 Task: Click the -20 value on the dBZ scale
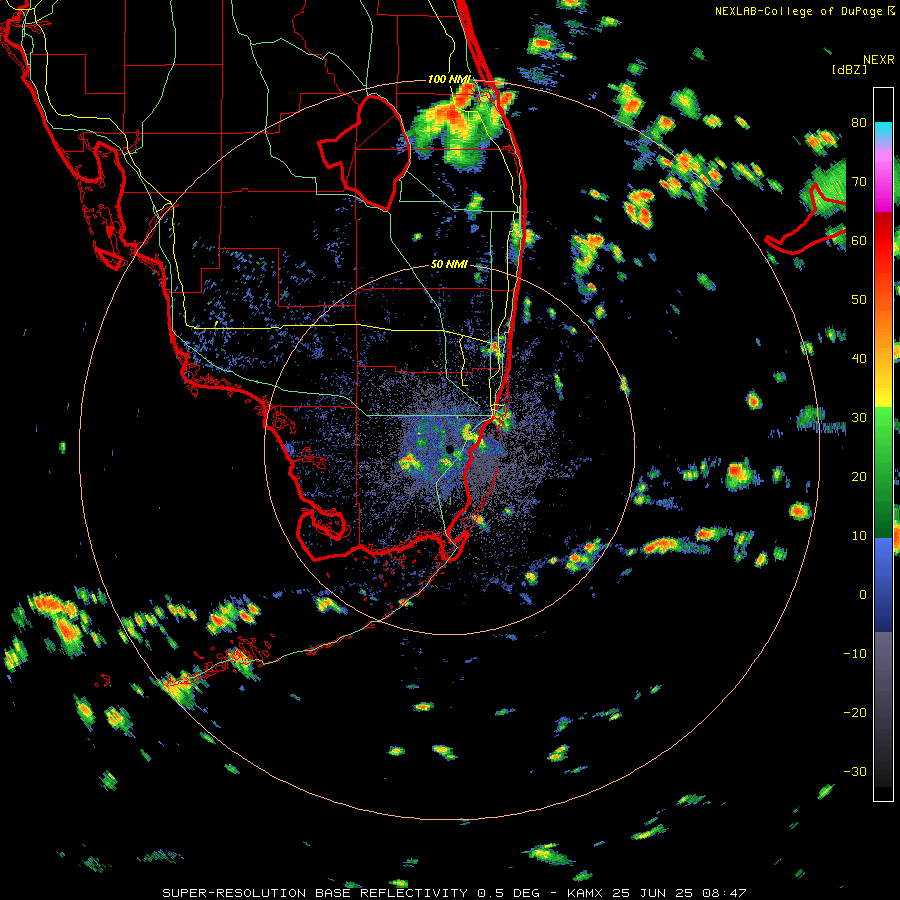pyautogui.click(x=855, y=713)
